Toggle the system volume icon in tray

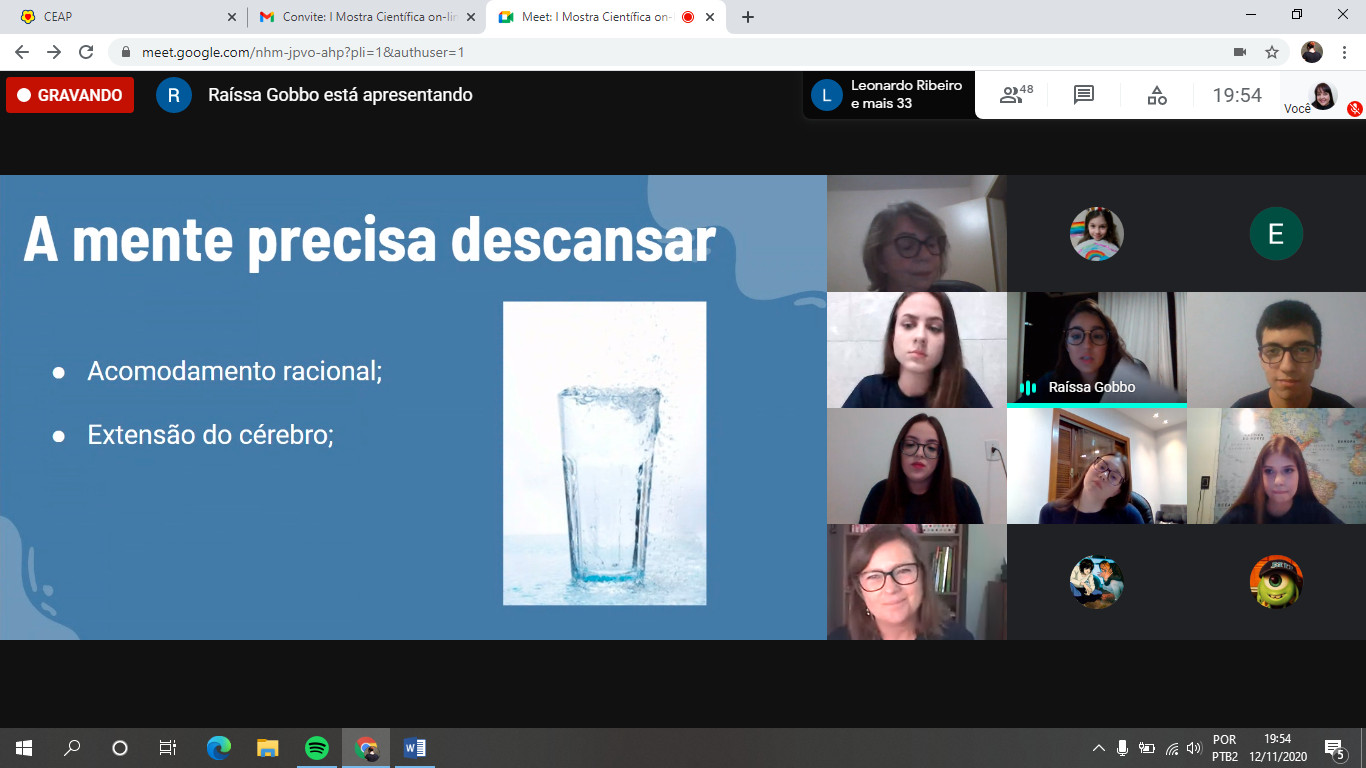click(x=1193, y=748)
